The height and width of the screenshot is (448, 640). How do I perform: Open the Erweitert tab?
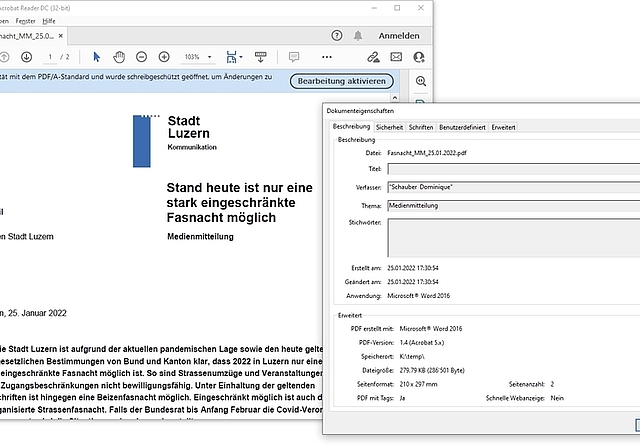tap(503, 127)
